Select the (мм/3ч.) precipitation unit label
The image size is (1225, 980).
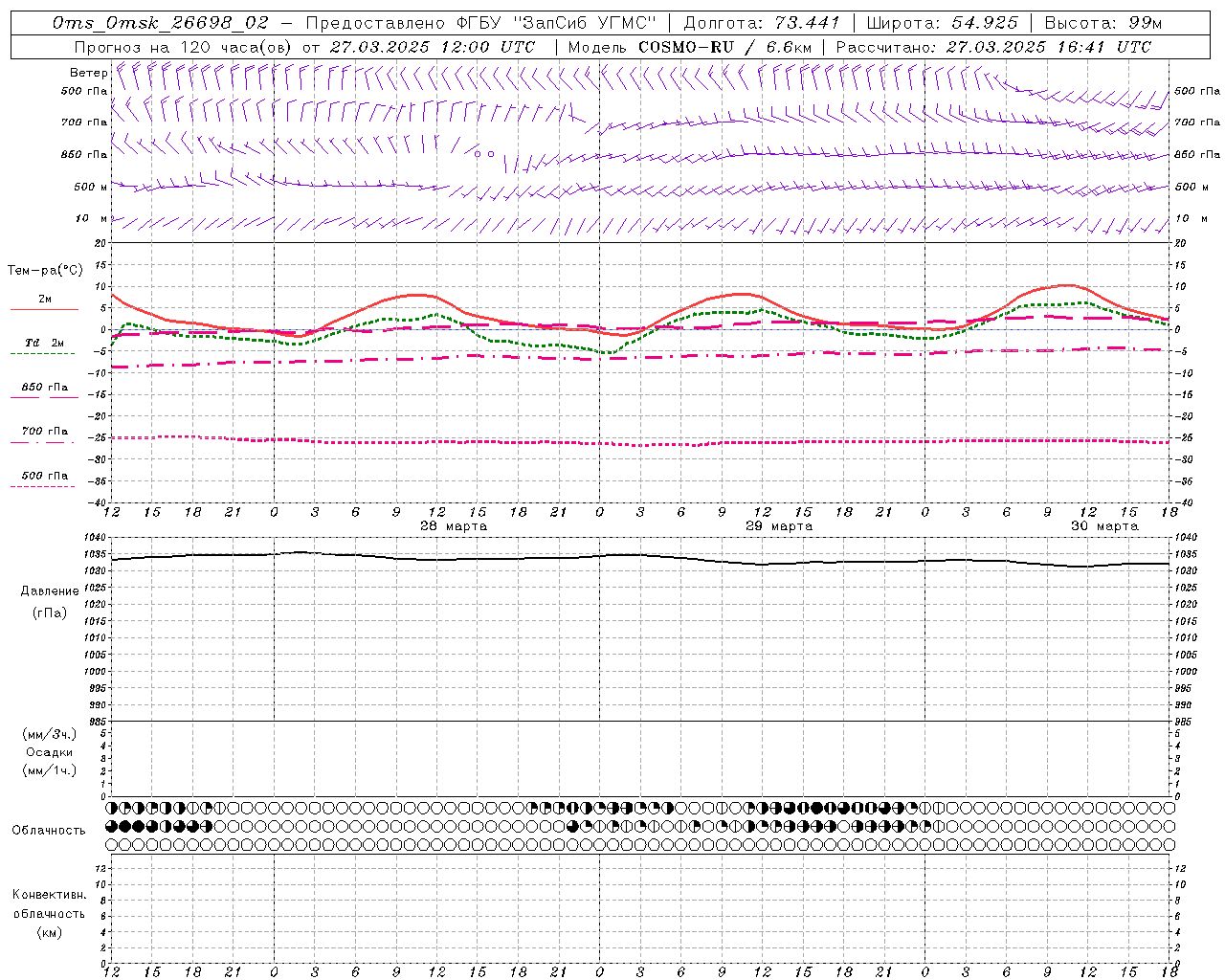[x=50, y=734]
